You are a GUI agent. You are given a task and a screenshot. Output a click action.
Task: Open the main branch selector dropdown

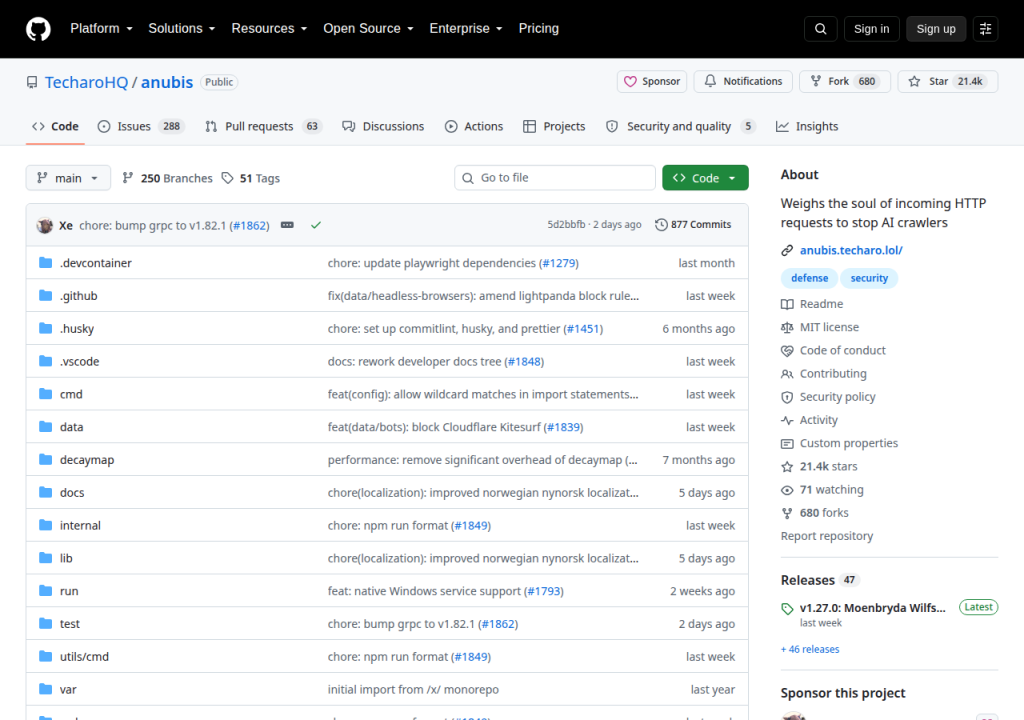click(x=68, y=178)
